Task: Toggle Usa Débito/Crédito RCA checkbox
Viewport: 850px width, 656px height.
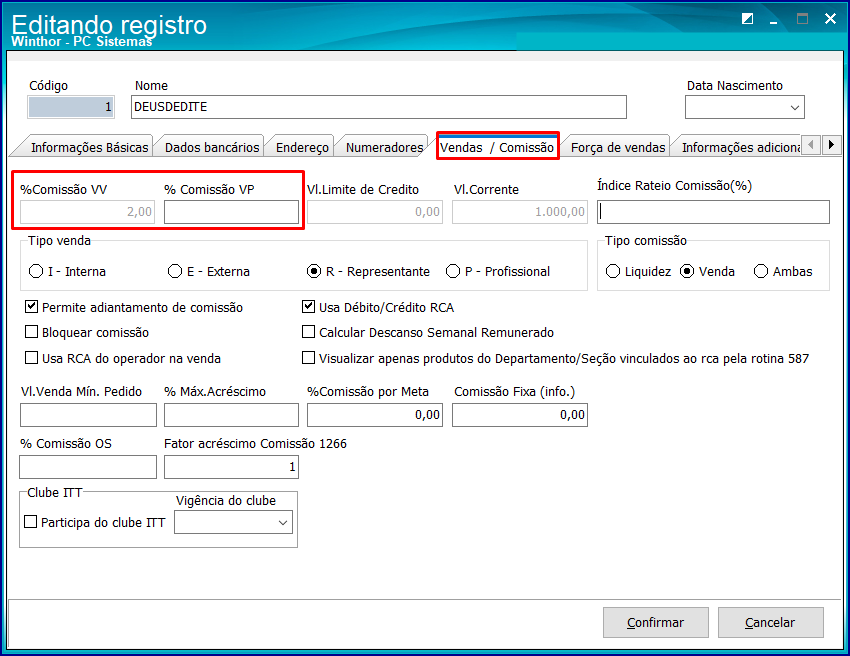Action: (308, 307)
